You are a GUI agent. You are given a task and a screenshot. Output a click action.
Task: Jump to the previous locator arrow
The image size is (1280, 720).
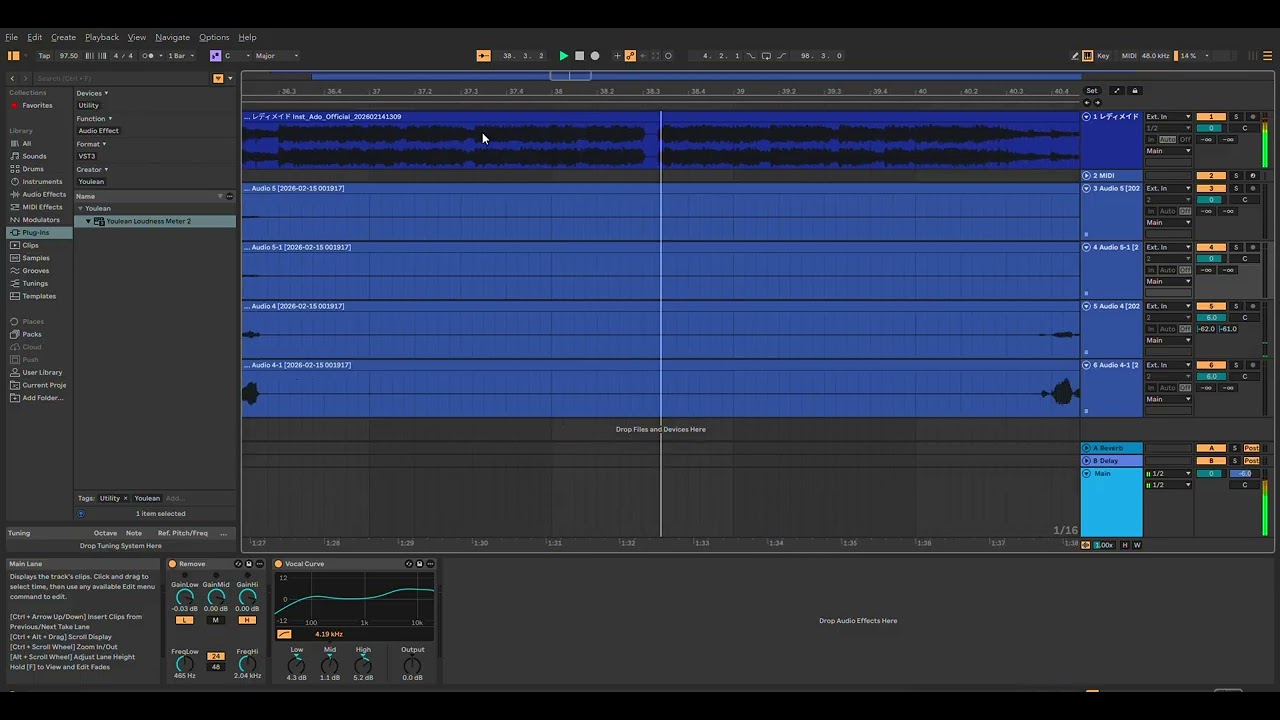coord(1087,102)
